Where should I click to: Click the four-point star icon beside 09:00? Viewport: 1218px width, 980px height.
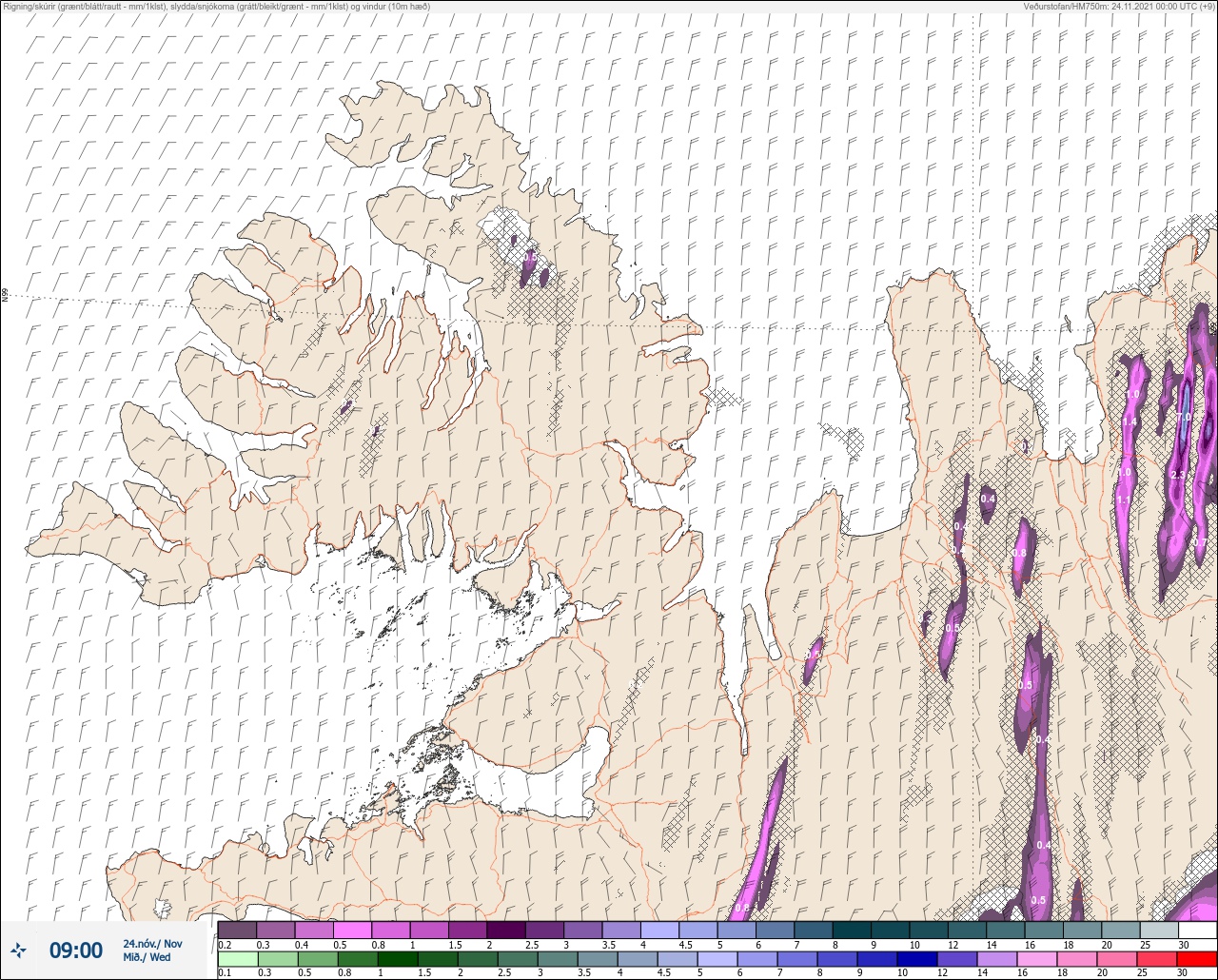[x=18, y=950]
